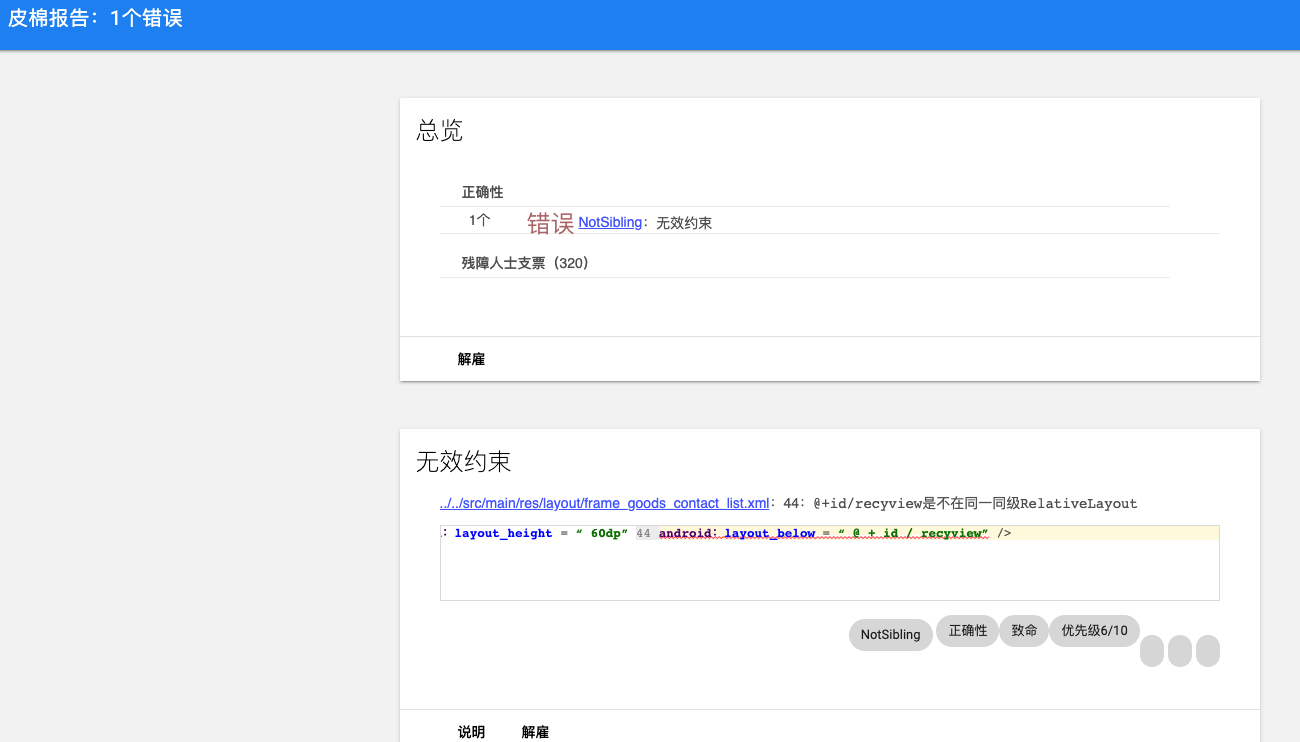Click the first gray circular action icon

tap(1151, 651)
